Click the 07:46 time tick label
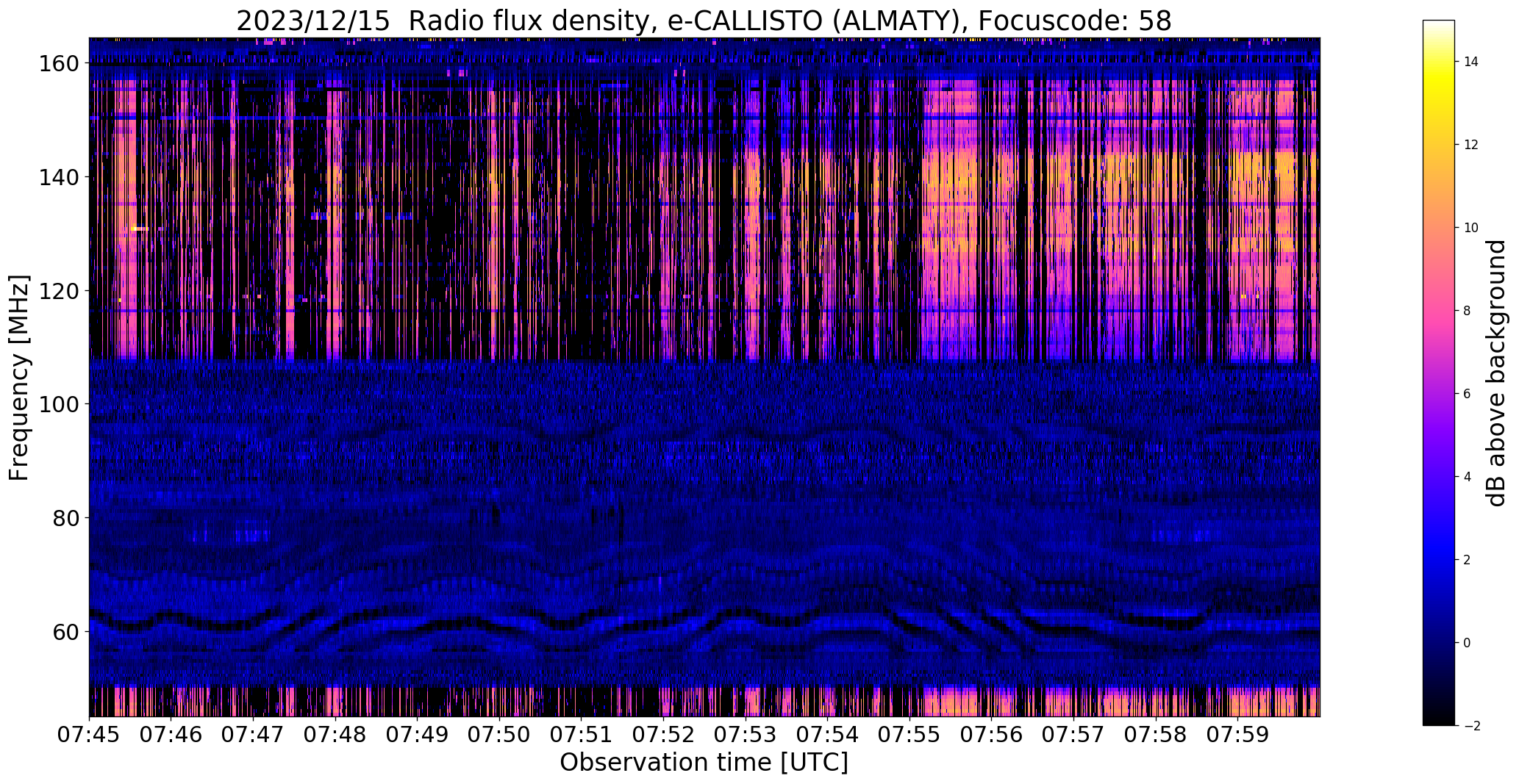Viewport: 1519px width, 784px height. [171, 735]
